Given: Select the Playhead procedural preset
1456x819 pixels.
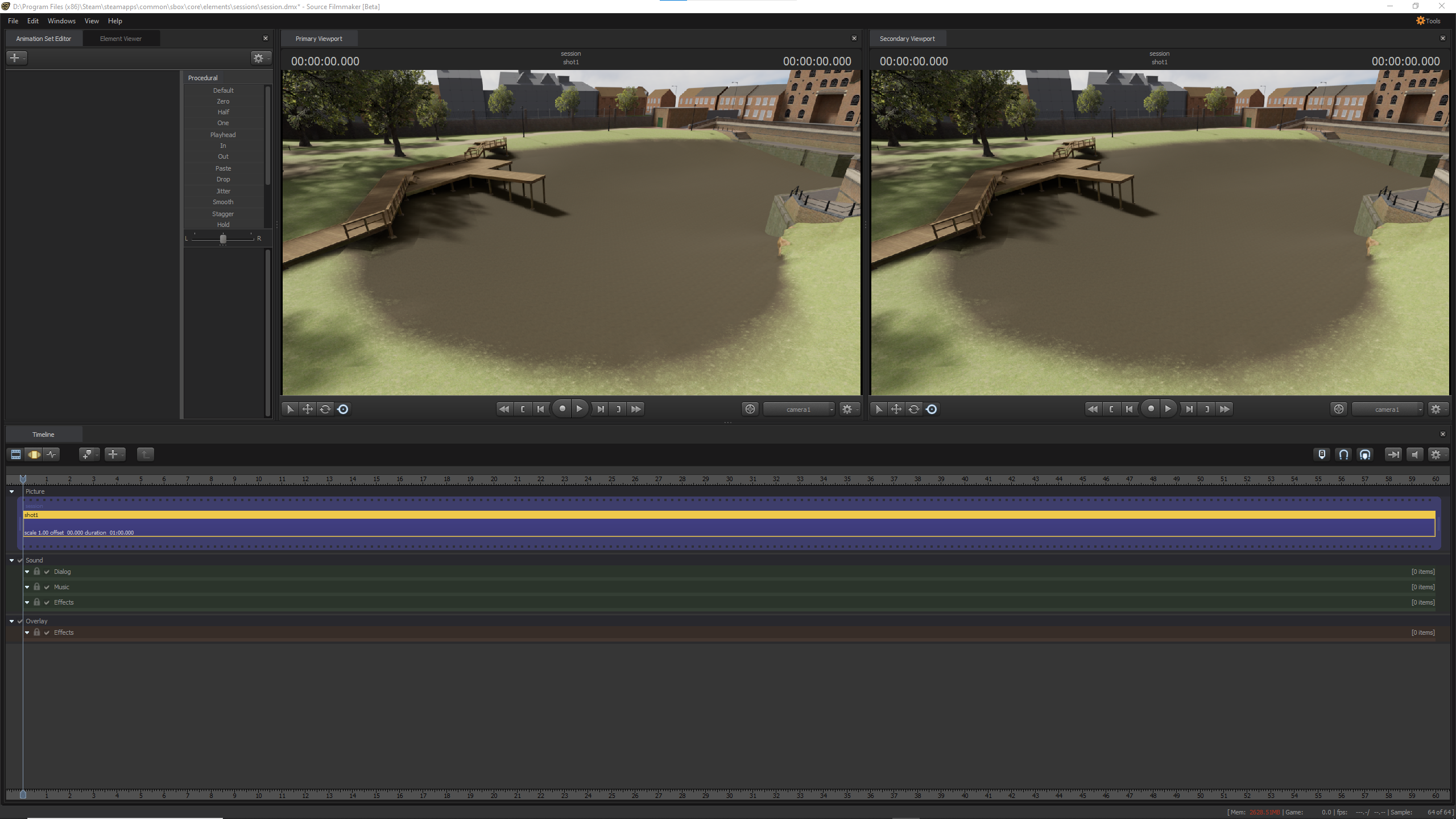Looking at the screenshot, I should pyautogui.click(x=222, y=135).
